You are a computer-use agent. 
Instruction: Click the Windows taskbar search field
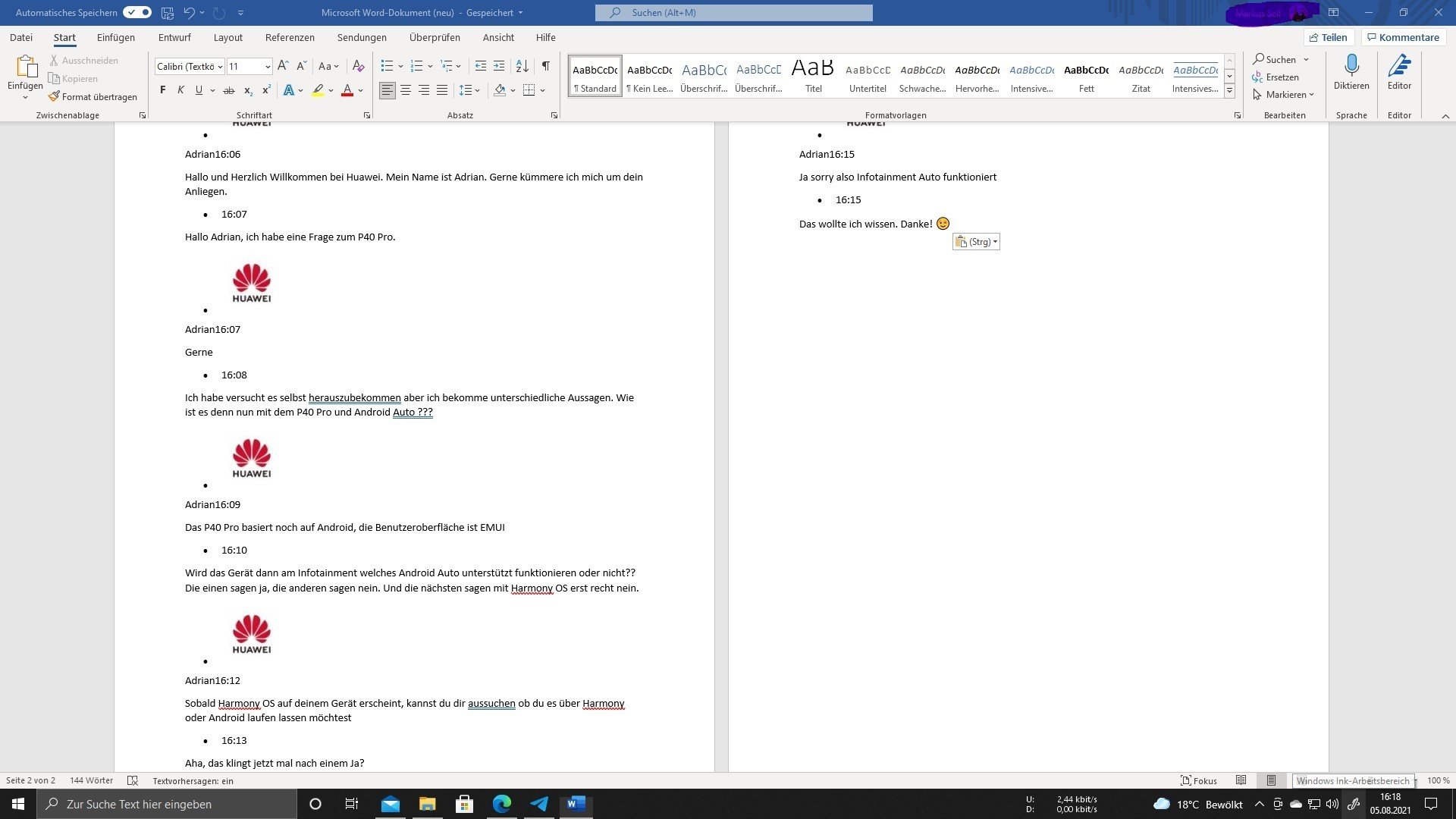tap(167, 804)
